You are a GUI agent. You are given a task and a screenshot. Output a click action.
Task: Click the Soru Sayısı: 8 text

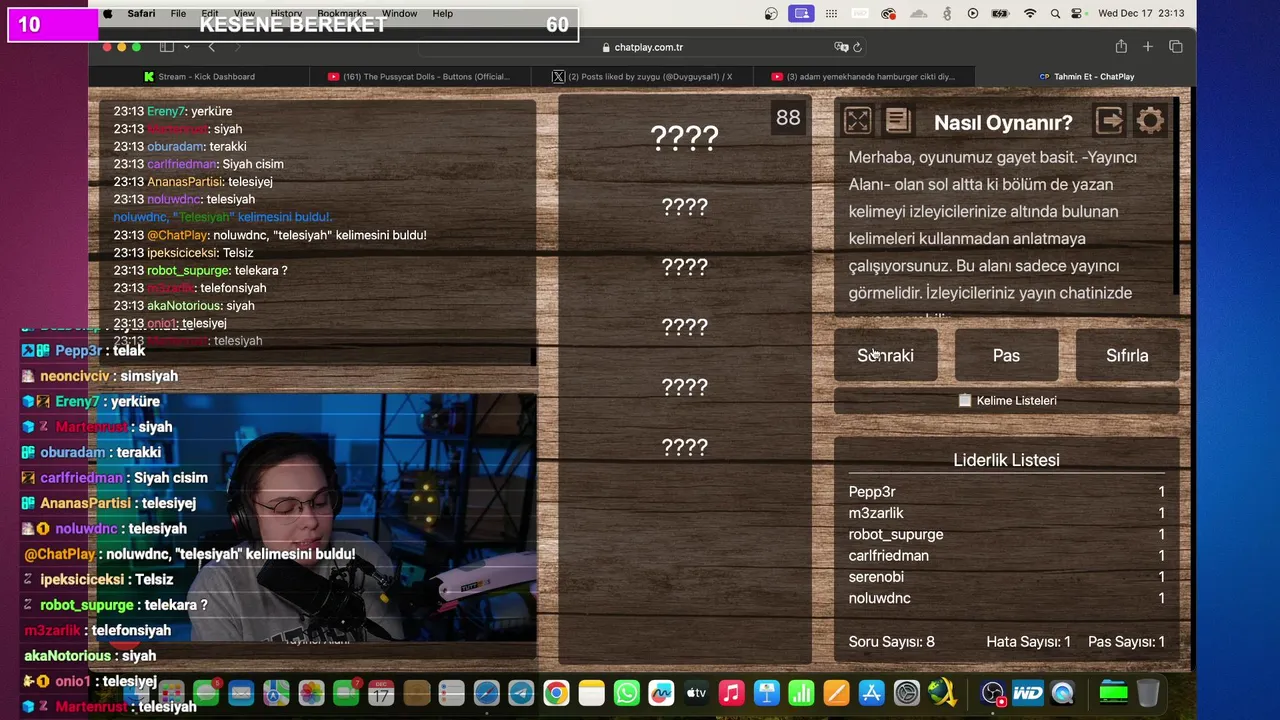pyautogui.click(x=891, y=642)
